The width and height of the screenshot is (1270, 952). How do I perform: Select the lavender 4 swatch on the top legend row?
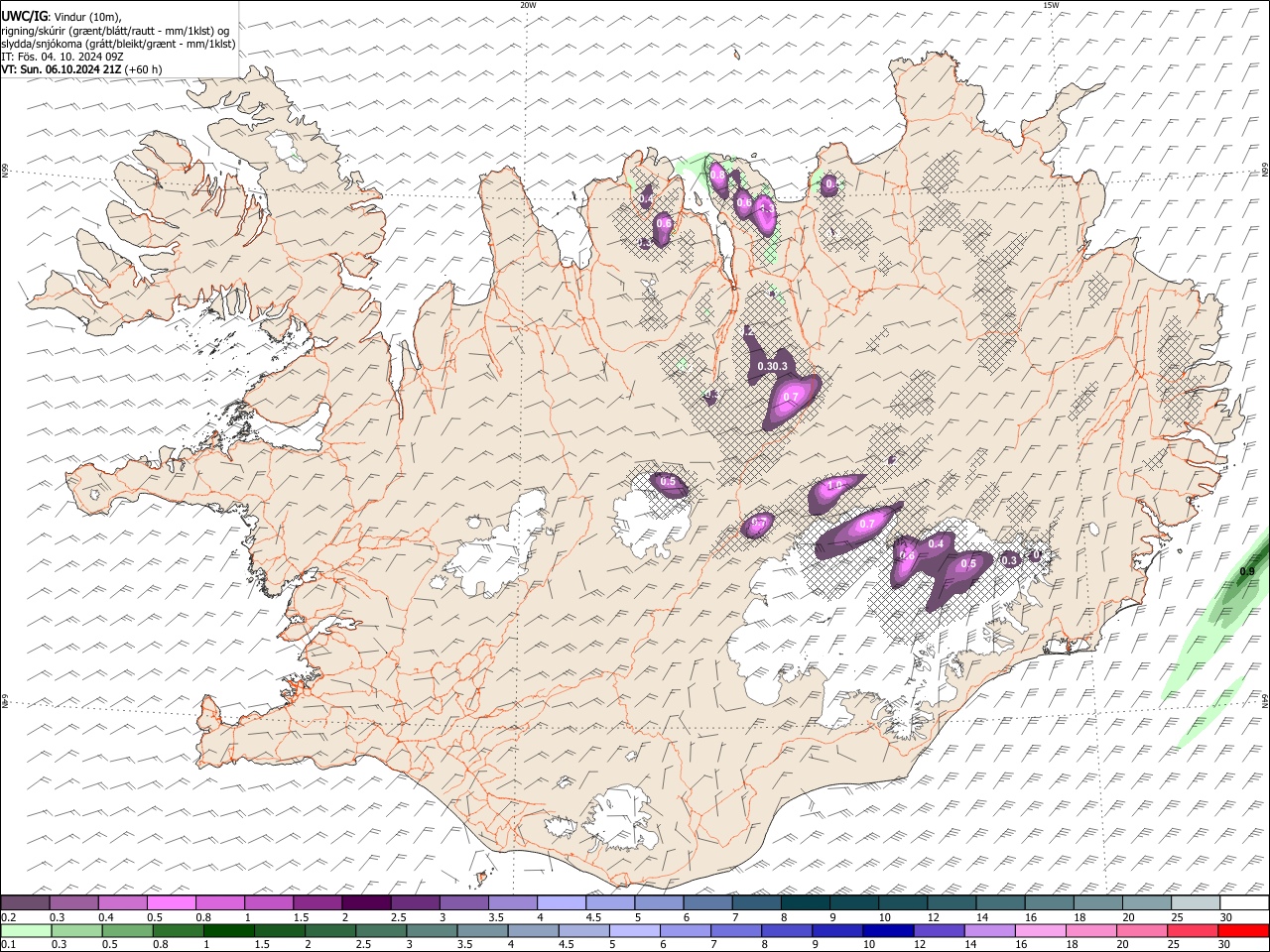pyautogui.click(x=560, y=902)
